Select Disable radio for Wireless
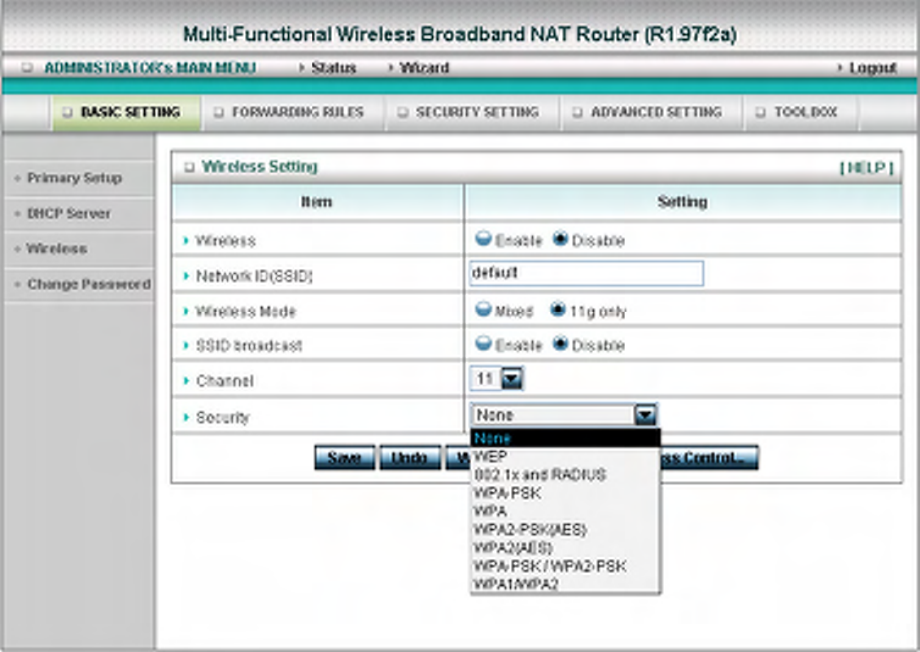The width and height of the screenshot is (920, 652). tap(560, 239)
